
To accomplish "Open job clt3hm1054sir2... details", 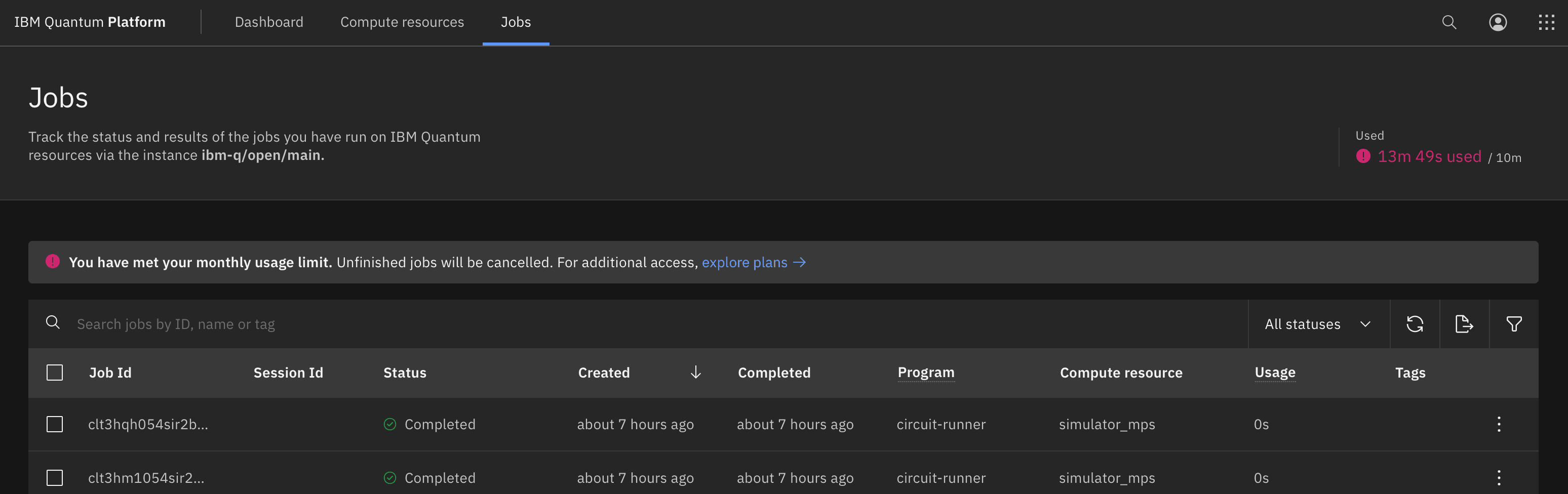I will (x=146, y=478).
